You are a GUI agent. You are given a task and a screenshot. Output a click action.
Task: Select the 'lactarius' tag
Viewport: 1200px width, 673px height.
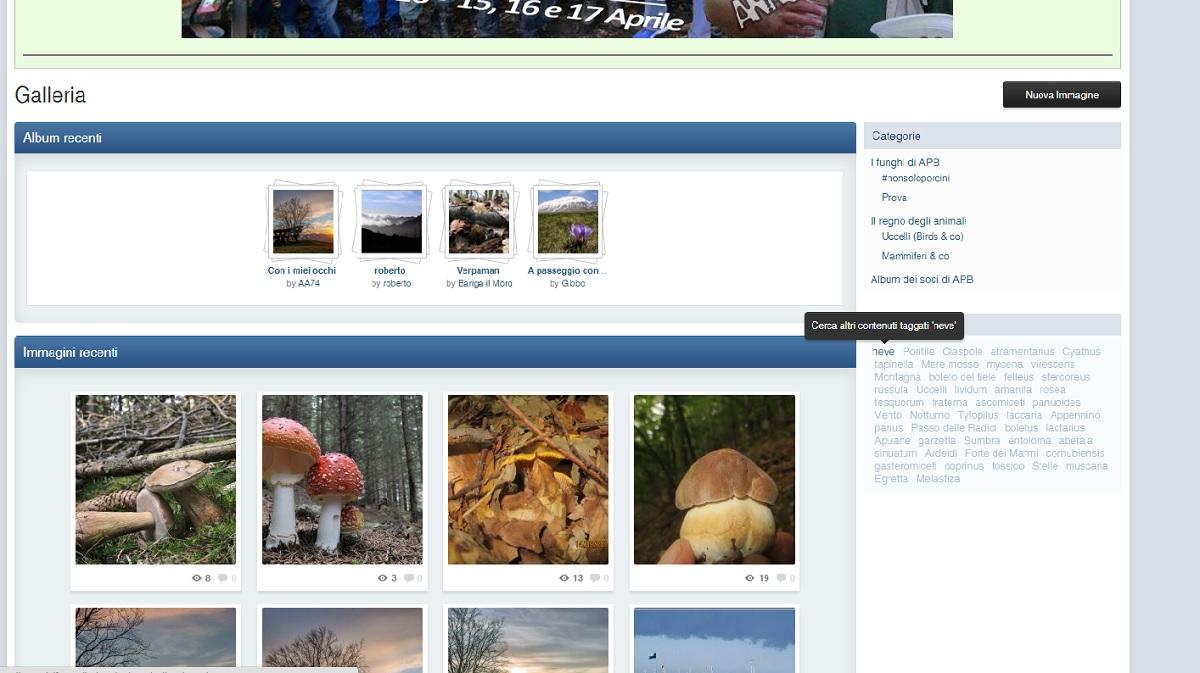(x=1066, y=428)
